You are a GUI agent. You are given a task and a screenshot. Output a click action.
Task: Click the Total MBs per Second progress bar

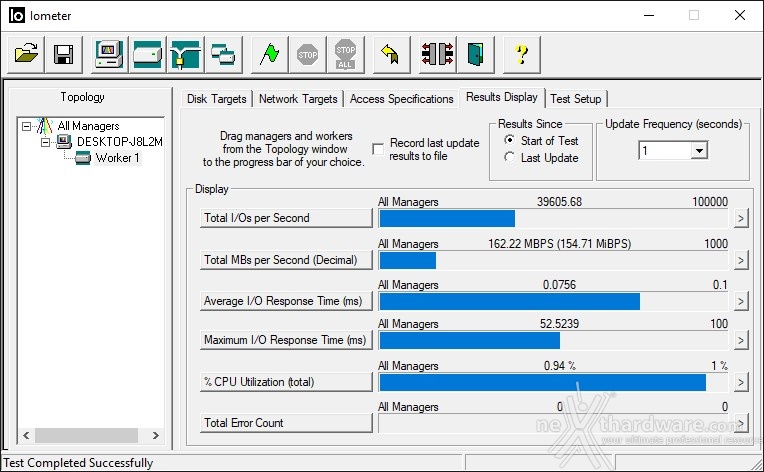point(554,261)
